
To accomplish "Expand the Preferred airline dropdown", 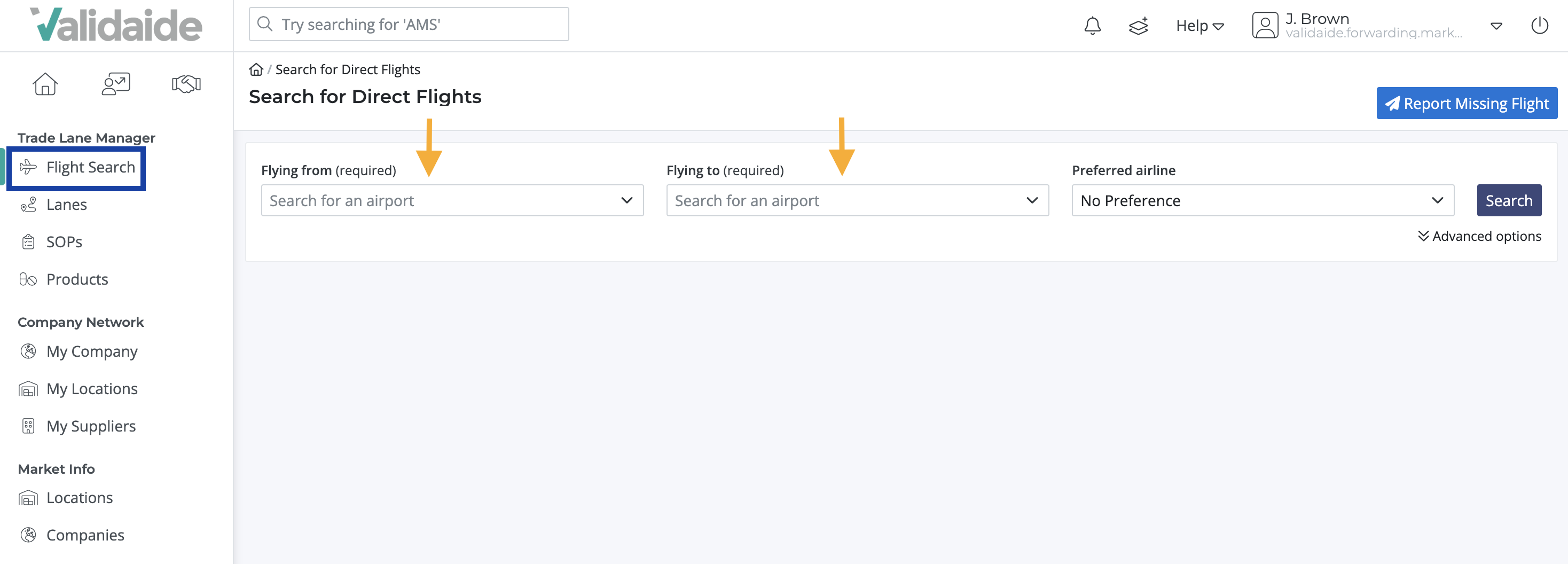I will (1263, 200).
